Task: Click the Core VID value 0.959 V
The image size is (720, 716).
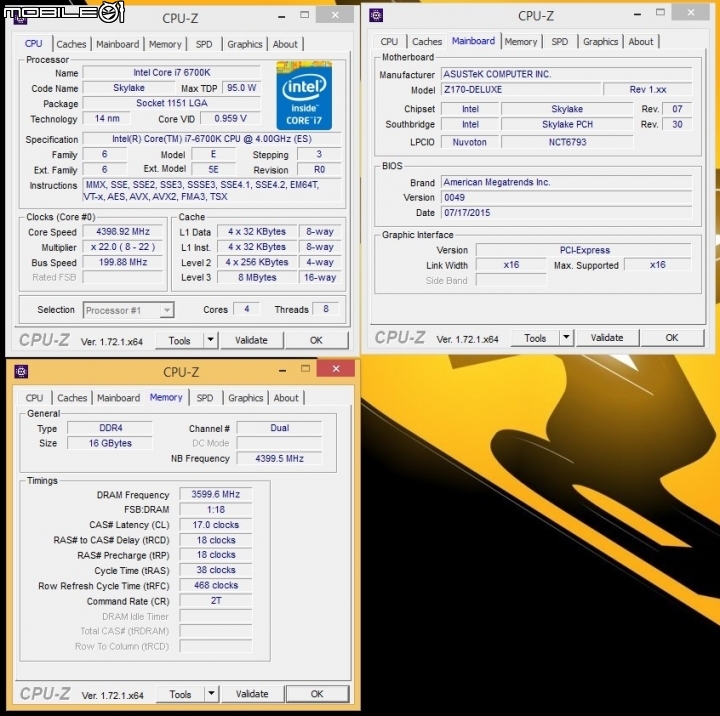Action: coord(231,118)
